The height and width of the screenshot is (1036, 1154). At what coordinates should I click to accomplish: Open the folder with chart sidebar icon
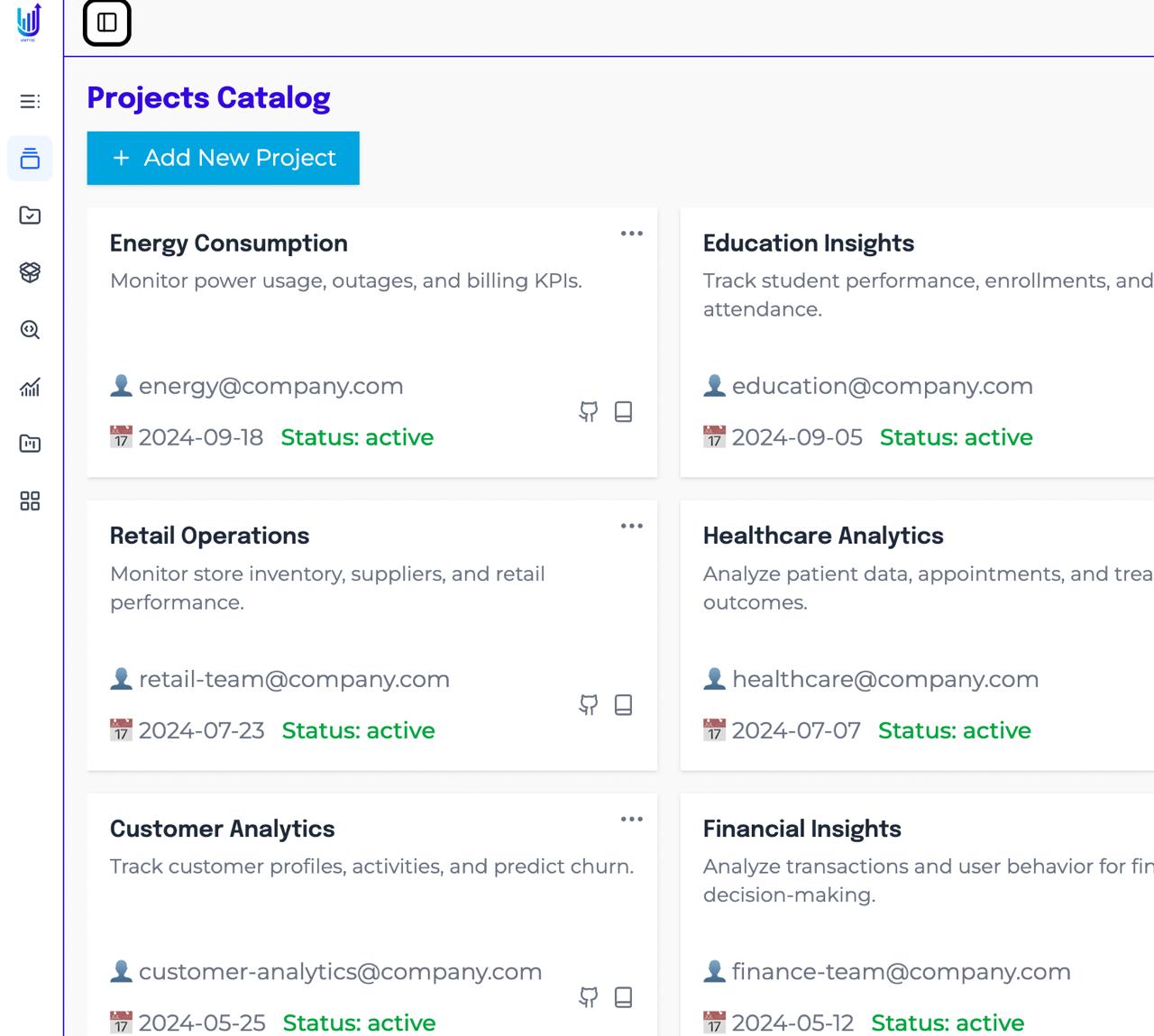coord(30,444)
